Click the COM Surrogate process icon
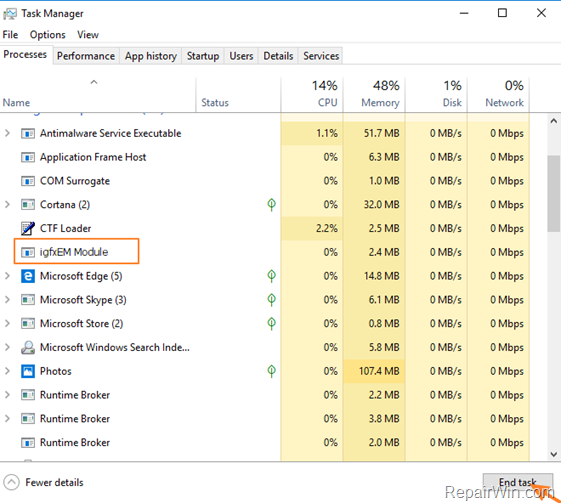 pyautogui.click(x=28, y=181)
